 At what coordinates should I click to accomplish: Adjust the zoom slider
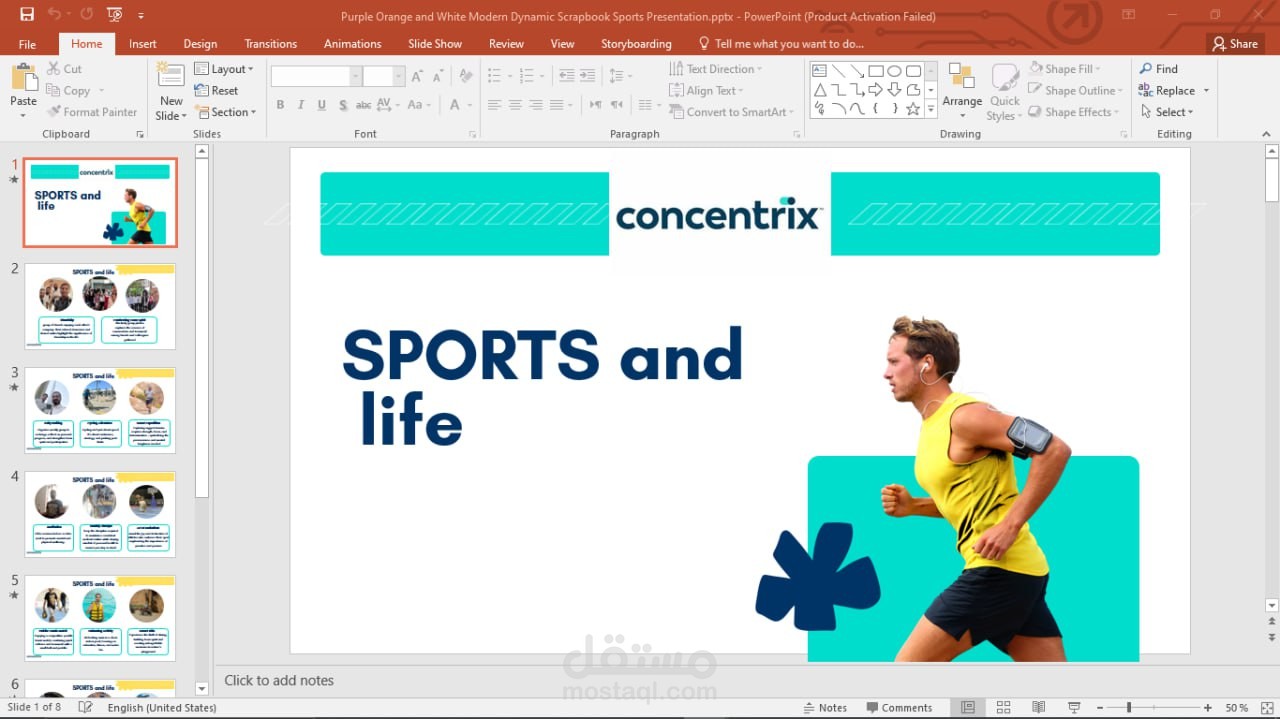tap(1129, 708)
